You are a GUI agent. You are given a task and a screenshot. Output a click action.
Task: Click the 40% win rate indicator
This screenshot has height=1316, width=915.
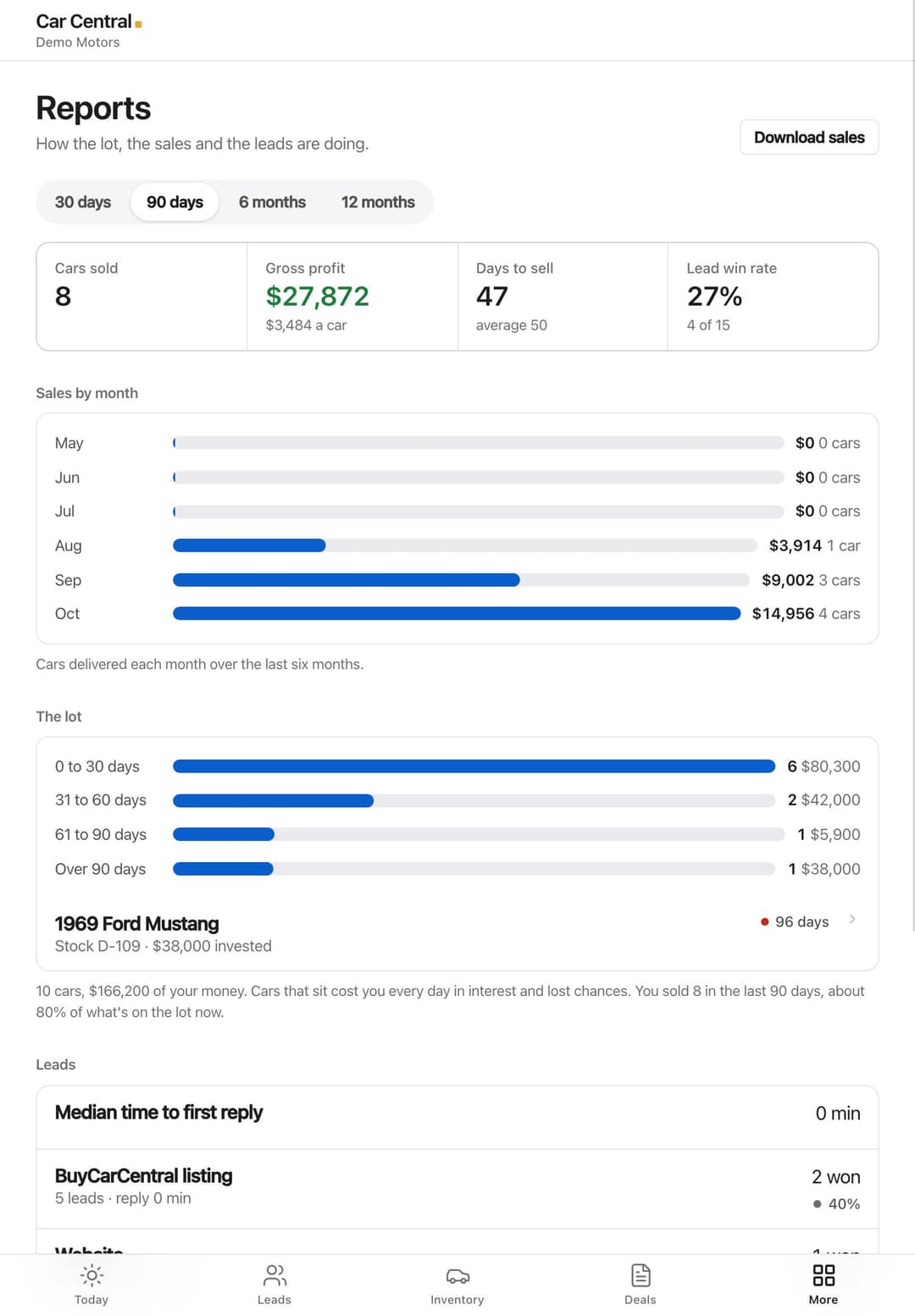(836, 1204)
